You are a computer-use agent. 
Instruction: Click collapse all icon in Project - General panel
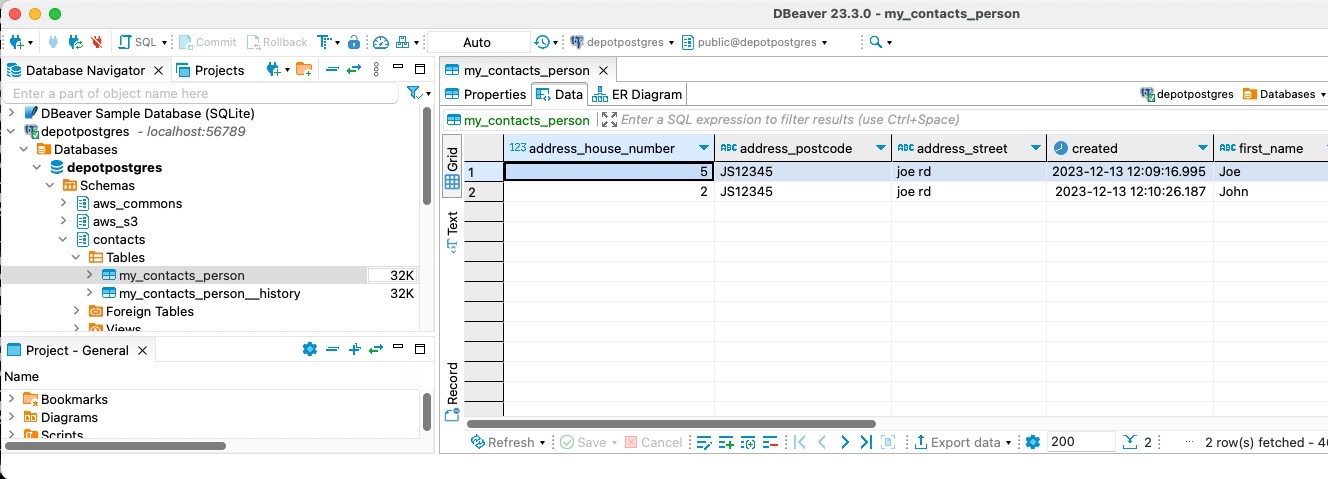click(332, 349)
